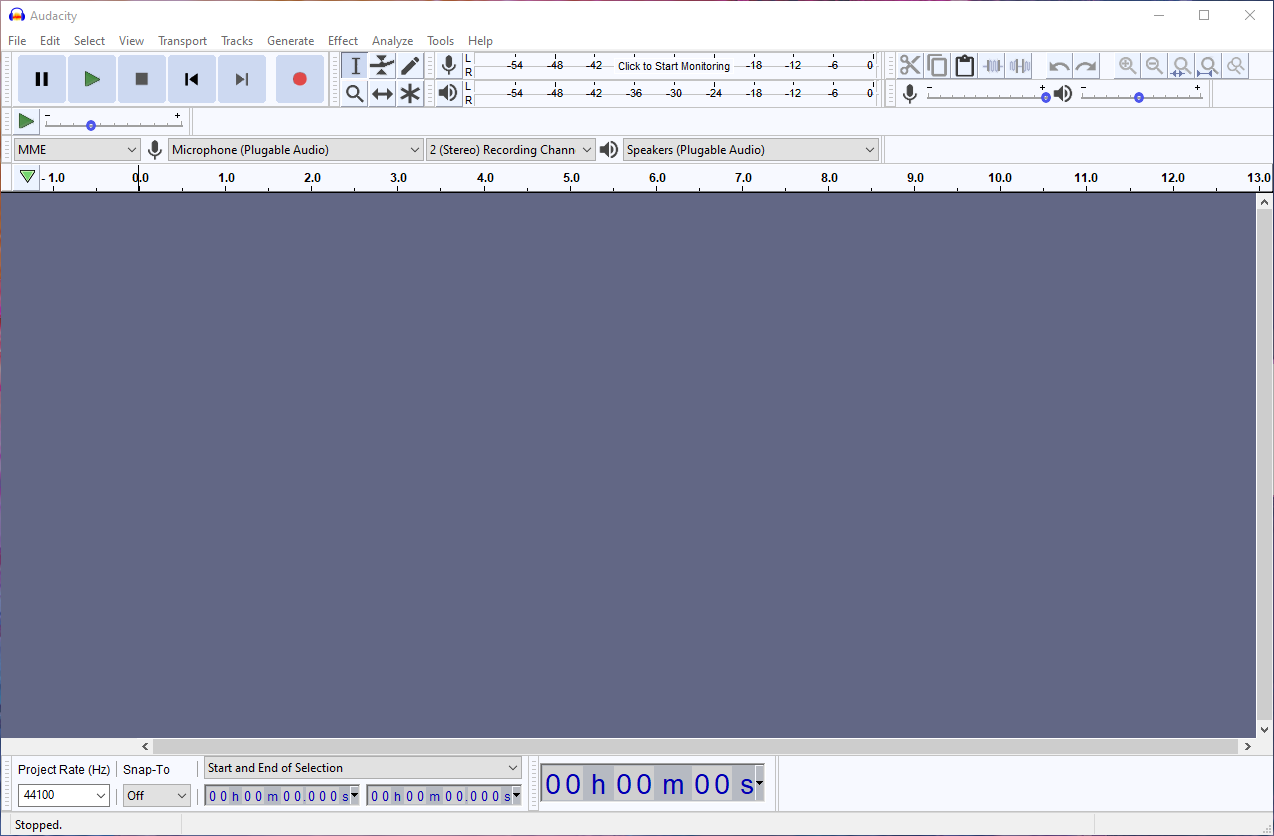
Task: Click the vertical scrollbar down arrow
Action: [x=1264, y=730]
